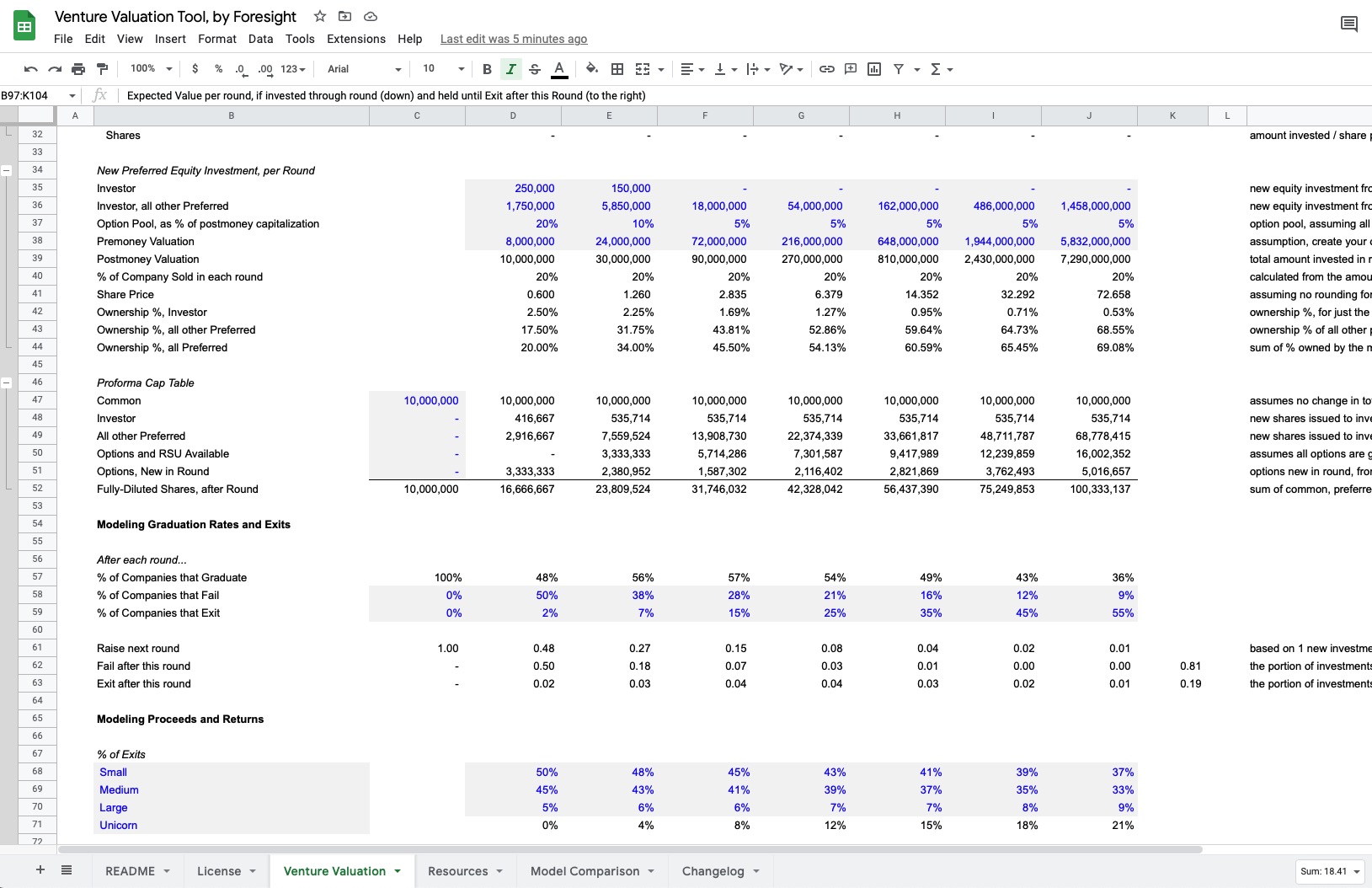Collapse row group at row 34
This screenshot has width=1372, height=888.
pos(7,170)
